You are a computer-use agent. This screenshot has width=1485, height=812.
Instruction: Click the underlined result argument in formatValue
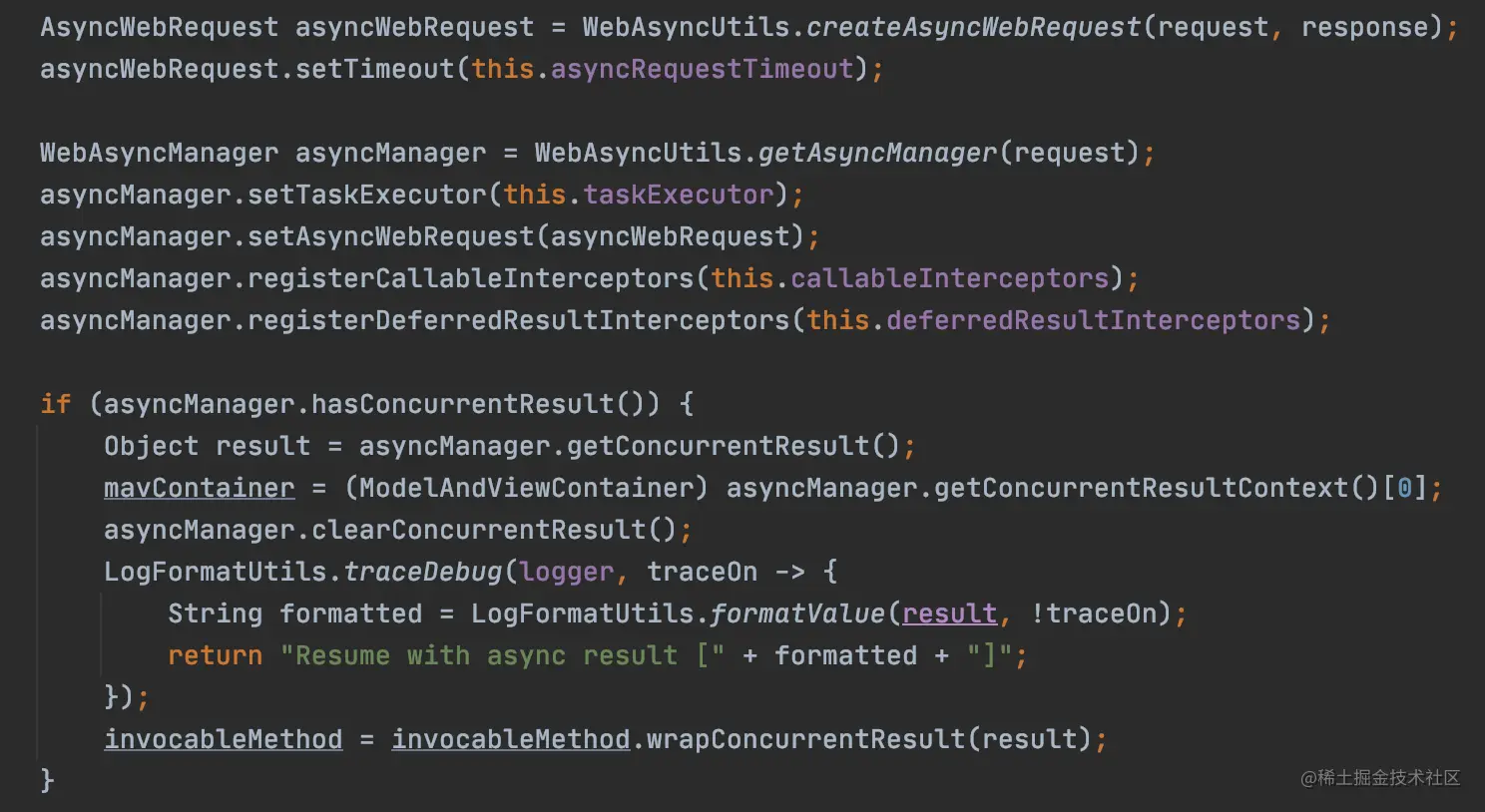click(x=949, y=613)
